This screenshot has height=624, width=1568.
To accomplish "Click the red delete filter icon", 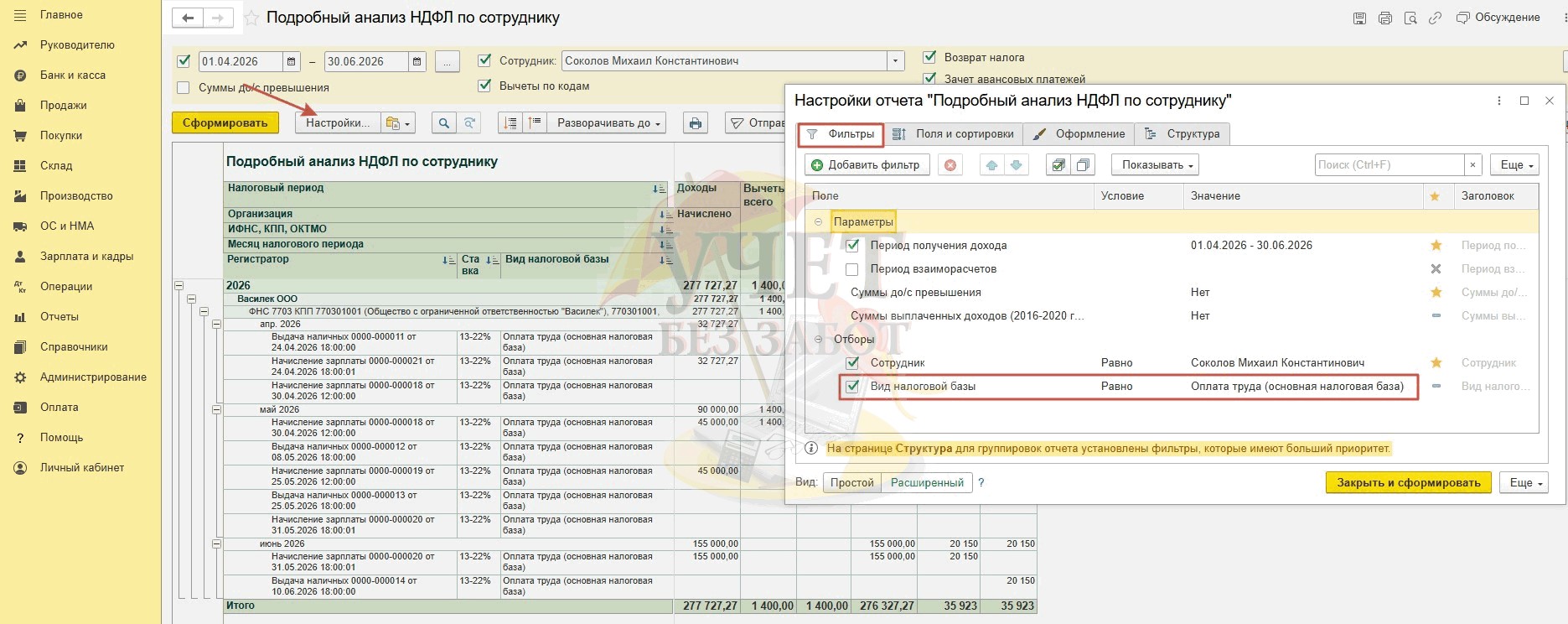I will pos(950,165).
